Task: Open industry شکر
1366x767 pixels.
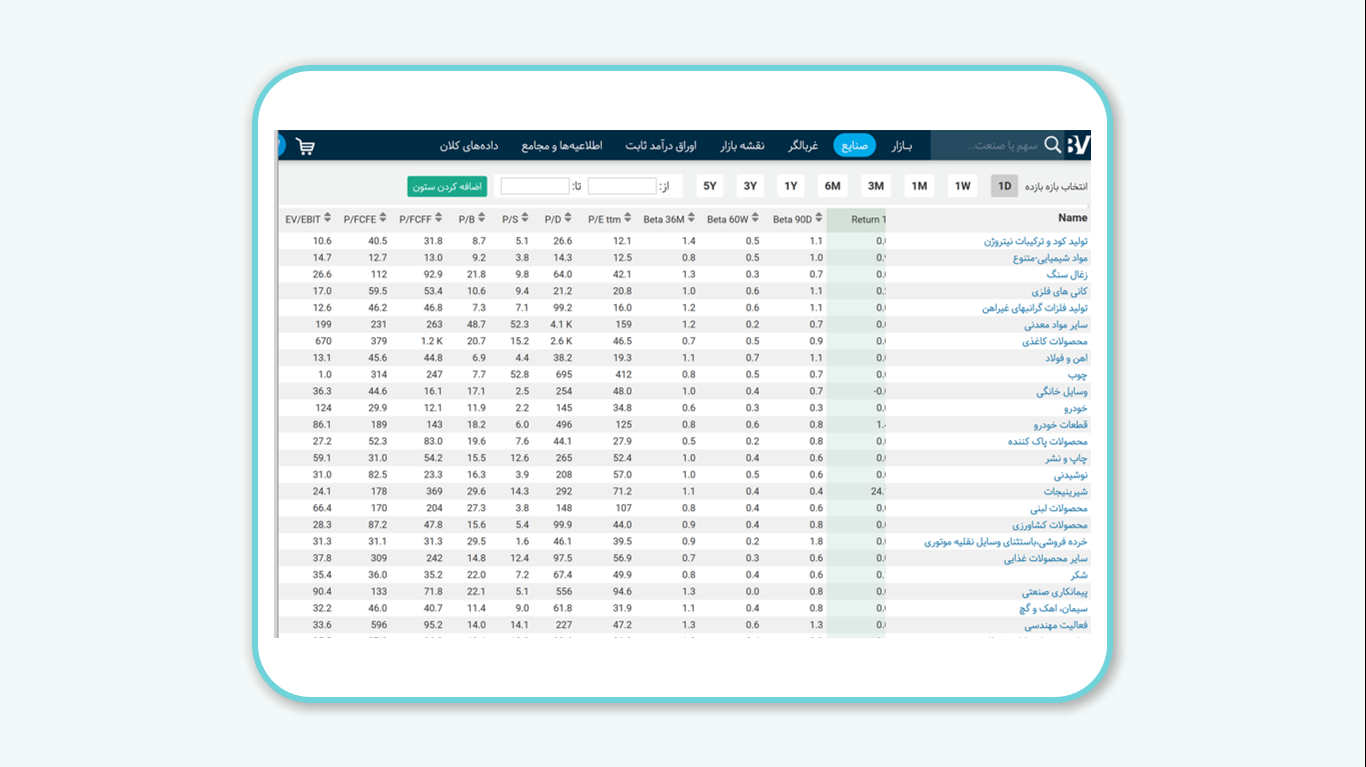Action: 1079,575
